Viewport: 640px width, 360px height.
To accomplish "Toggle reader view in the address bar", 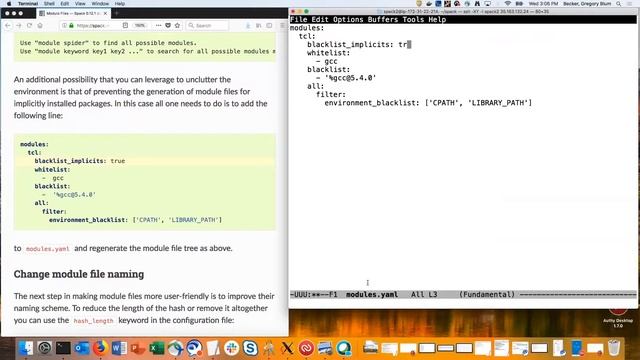I will point(125,25).
